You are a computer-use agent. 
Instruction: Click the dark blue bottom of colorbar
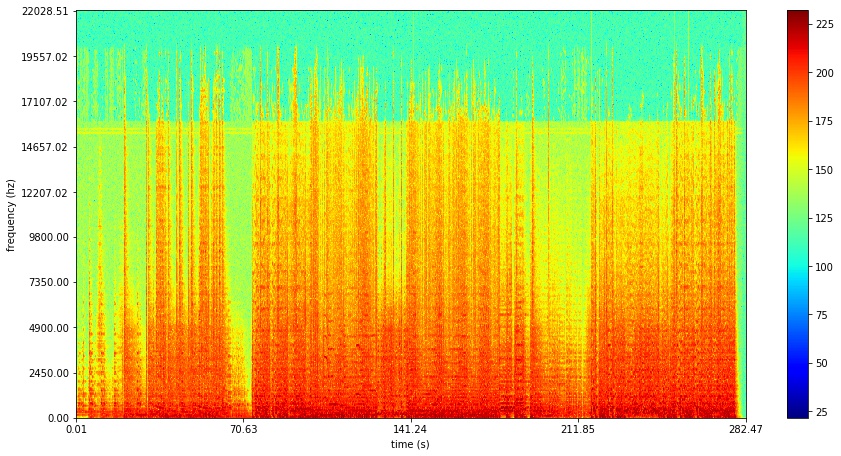pos(797,413)
